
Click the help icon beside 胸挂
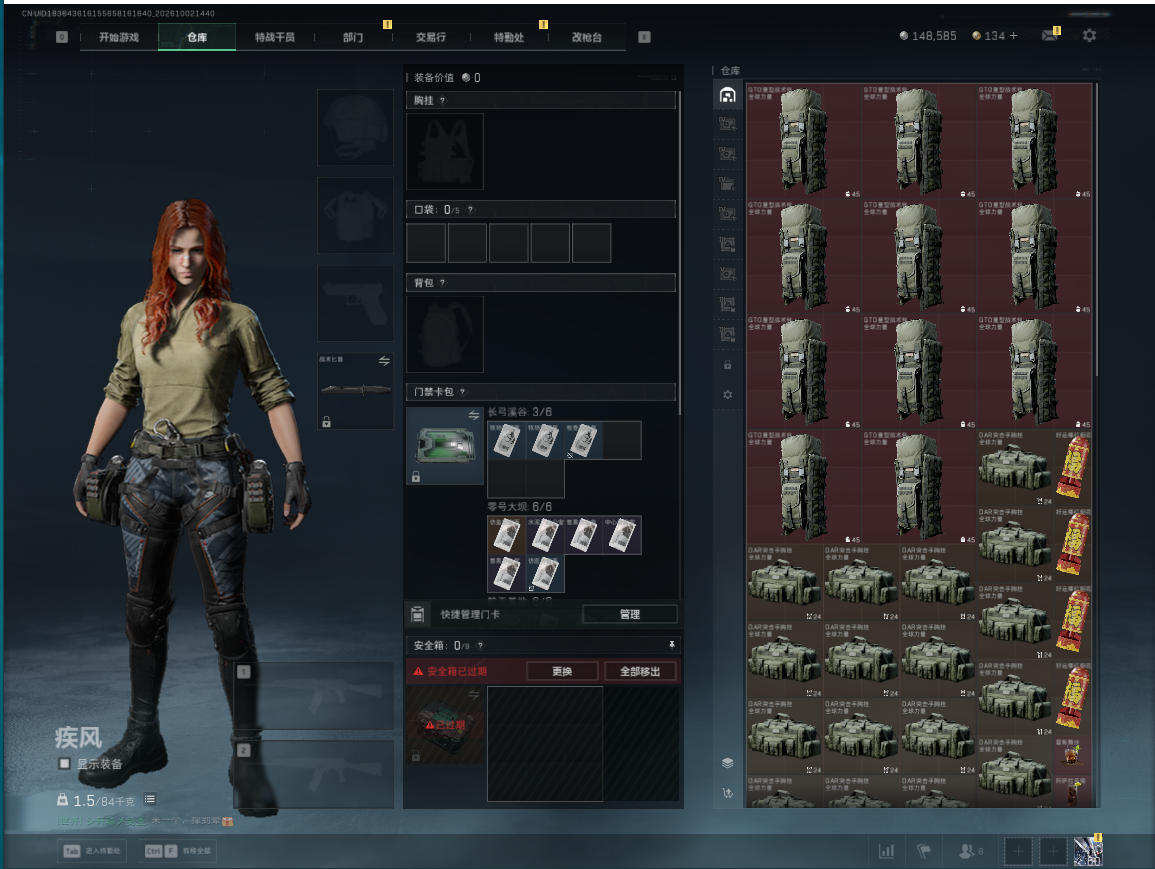442,100
